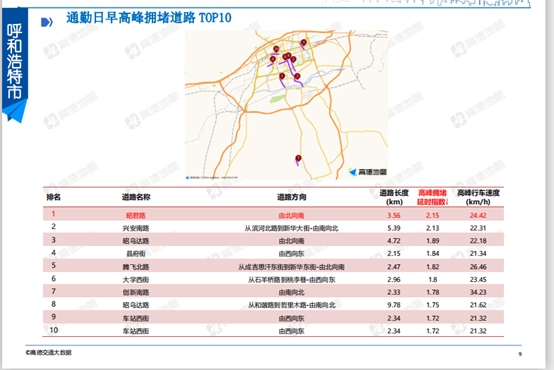
Task: Click the peak speed value 26.46
Action: pos(478,267)
